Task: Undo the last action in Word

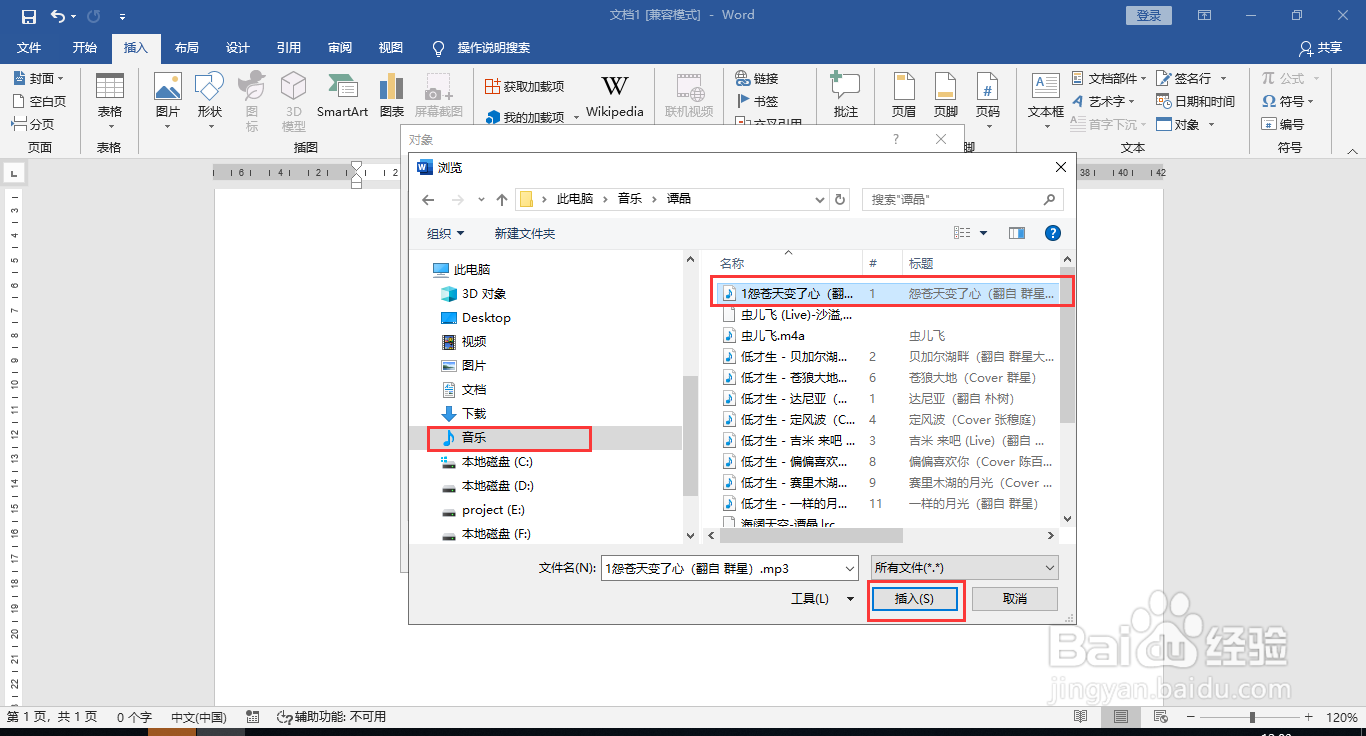Action: click(x=58, y=16)
